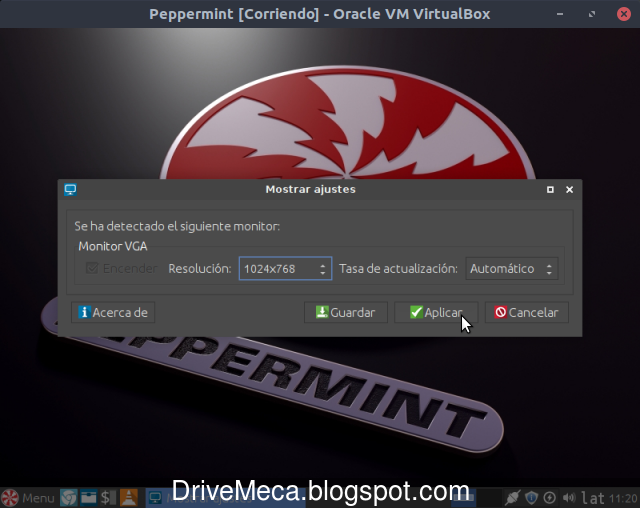Maximize the Mostrar ajustes dialog
Viewport: 640px width, 508px height.
click(550, 189)
